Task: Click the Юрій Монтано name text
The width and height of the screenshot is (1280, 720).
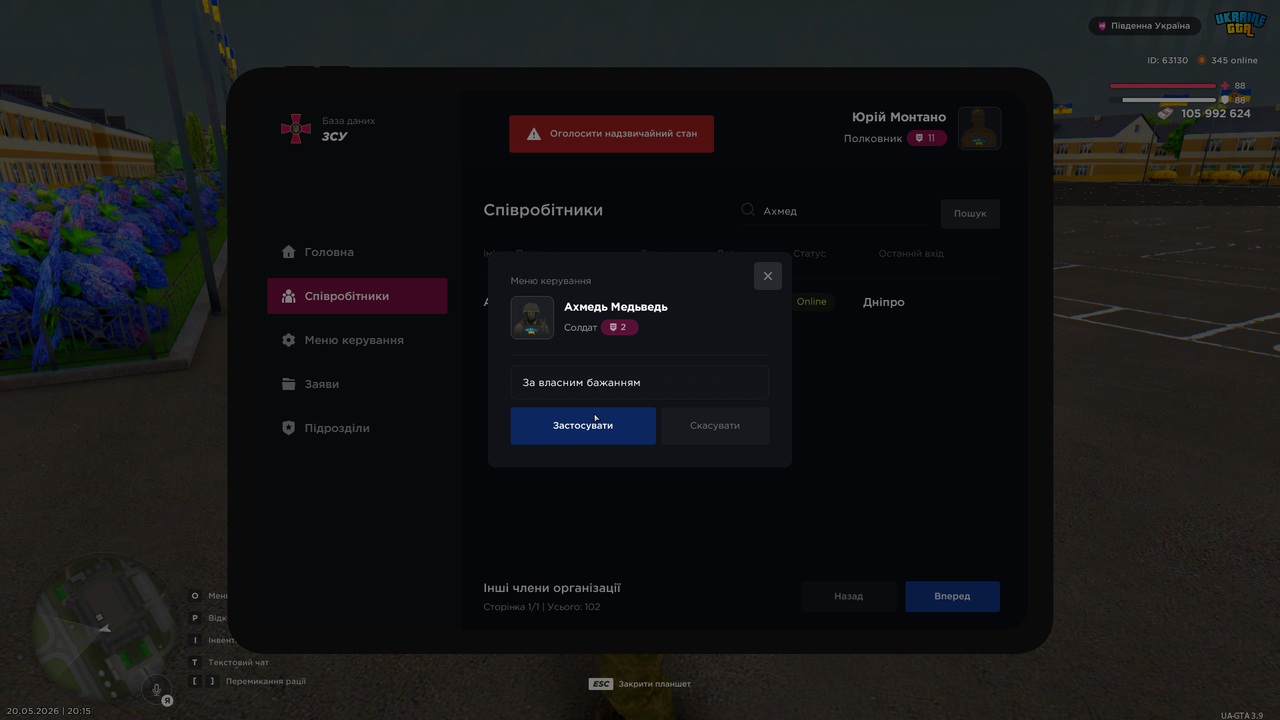Action: 899,117
